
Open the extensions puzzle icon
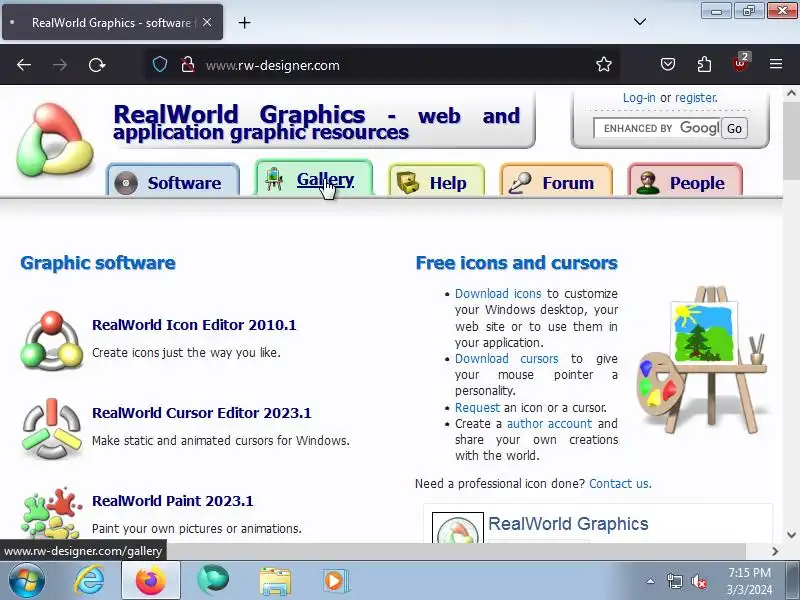point(704,64)
